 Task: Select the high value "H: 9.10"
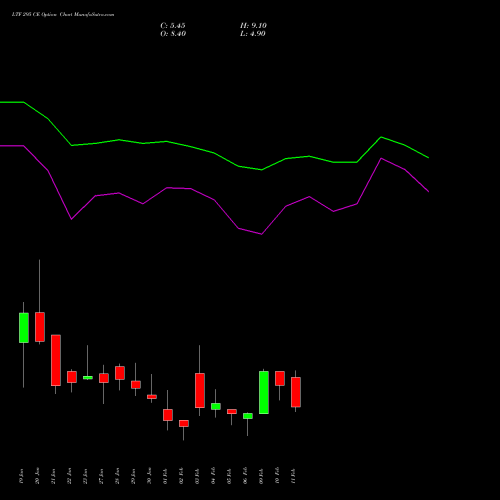pyautogui.click(x=253, y=26)
